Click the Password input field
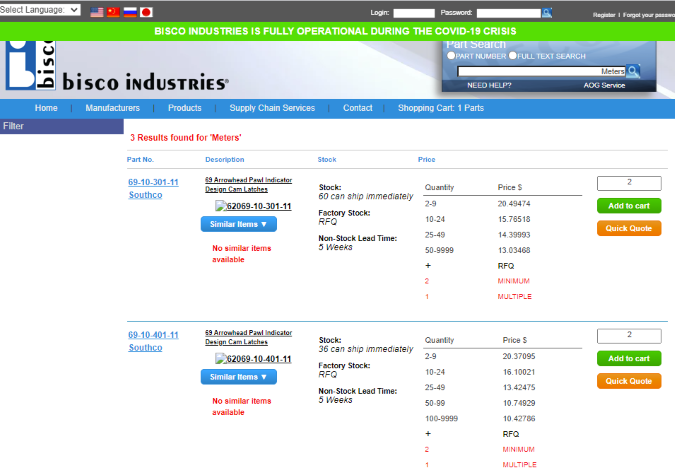Screen dimensions: 675x473 pyautogui.click(x=508, y=13)
